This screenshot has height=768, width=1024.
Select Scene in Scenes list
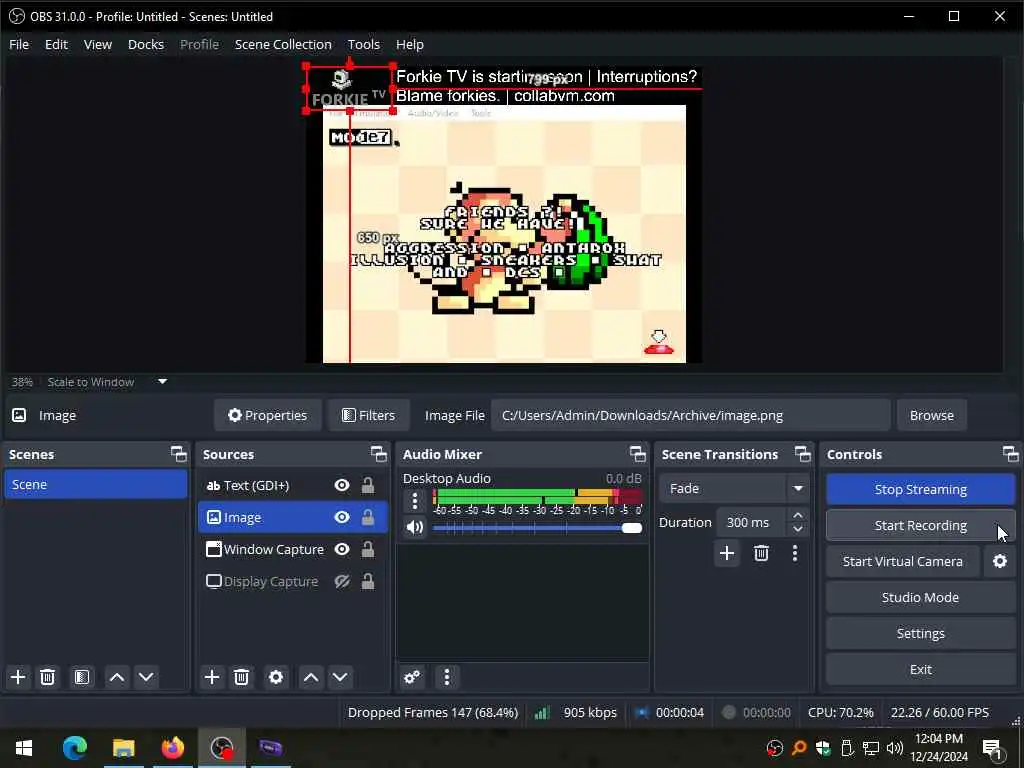[x=95, y=485]
